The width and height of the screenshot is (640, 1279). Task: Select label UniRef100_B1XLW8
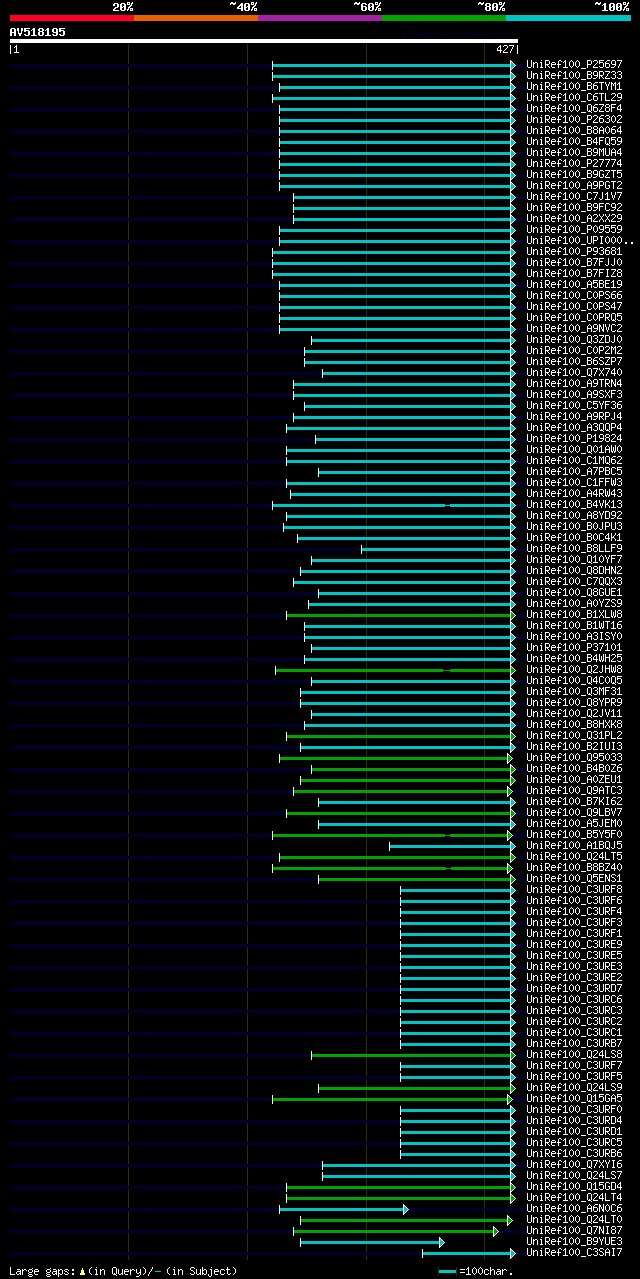[x=574, y=614]
